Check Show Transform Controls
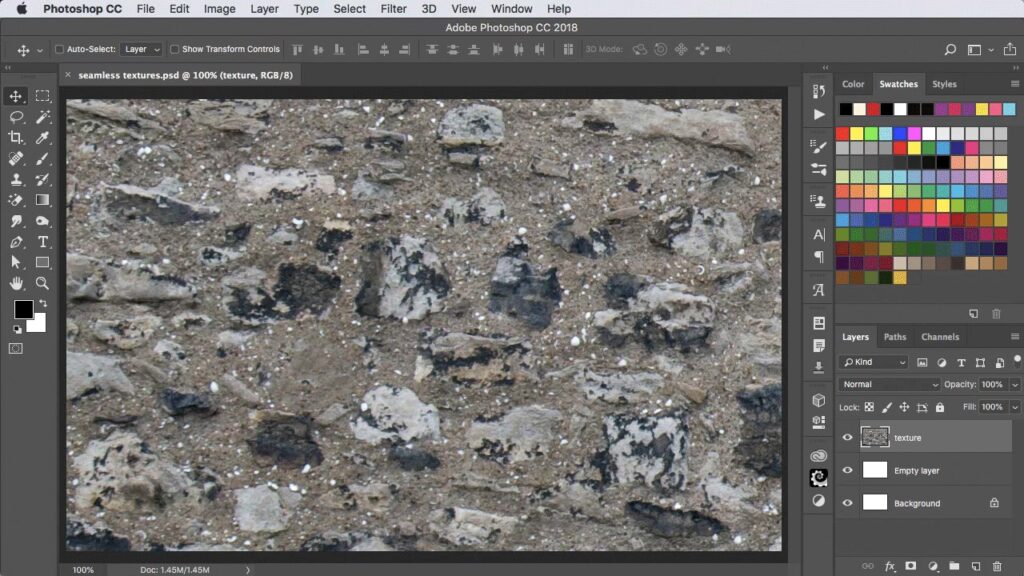The image size is (1024, 576). coord(174,49)
